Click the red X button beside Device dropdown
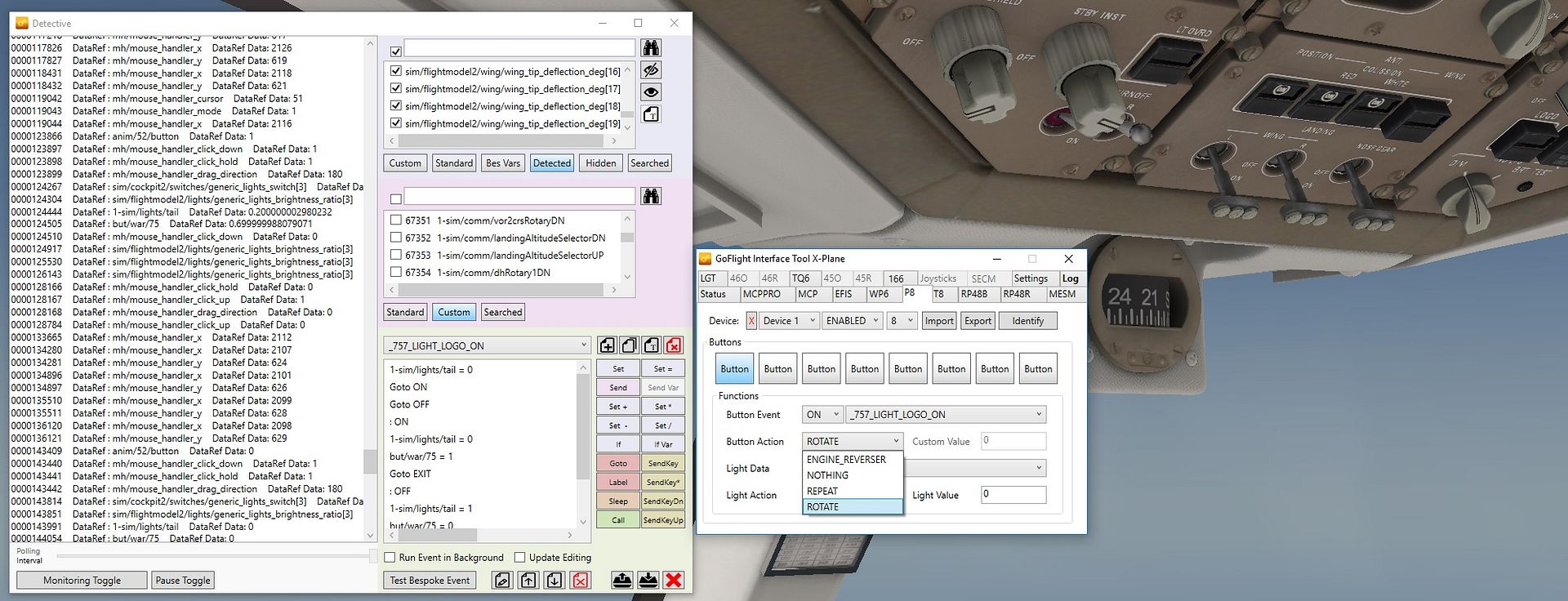1568x601 pixels. (x=751, y=321)
